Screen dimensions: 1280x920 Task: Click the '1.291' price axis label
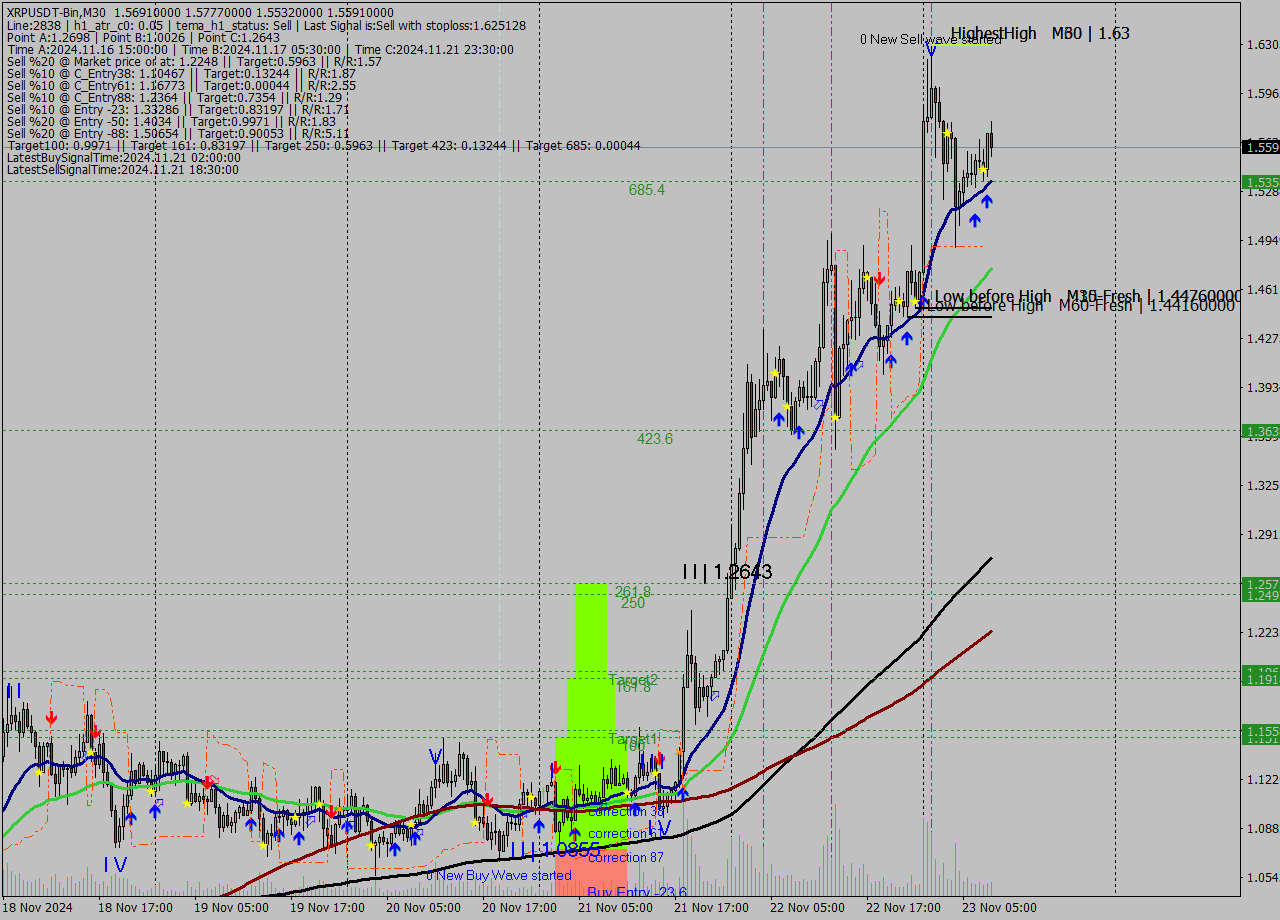click(x=1262, y=534)
